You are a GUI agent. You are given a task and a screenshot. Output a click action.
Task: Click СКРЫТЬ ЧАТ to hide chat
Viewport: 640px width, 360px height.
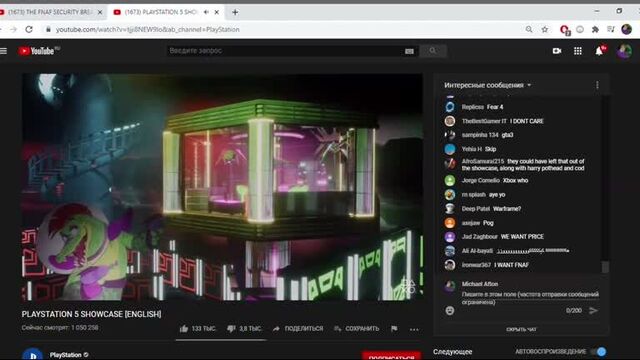click(521, 329)
